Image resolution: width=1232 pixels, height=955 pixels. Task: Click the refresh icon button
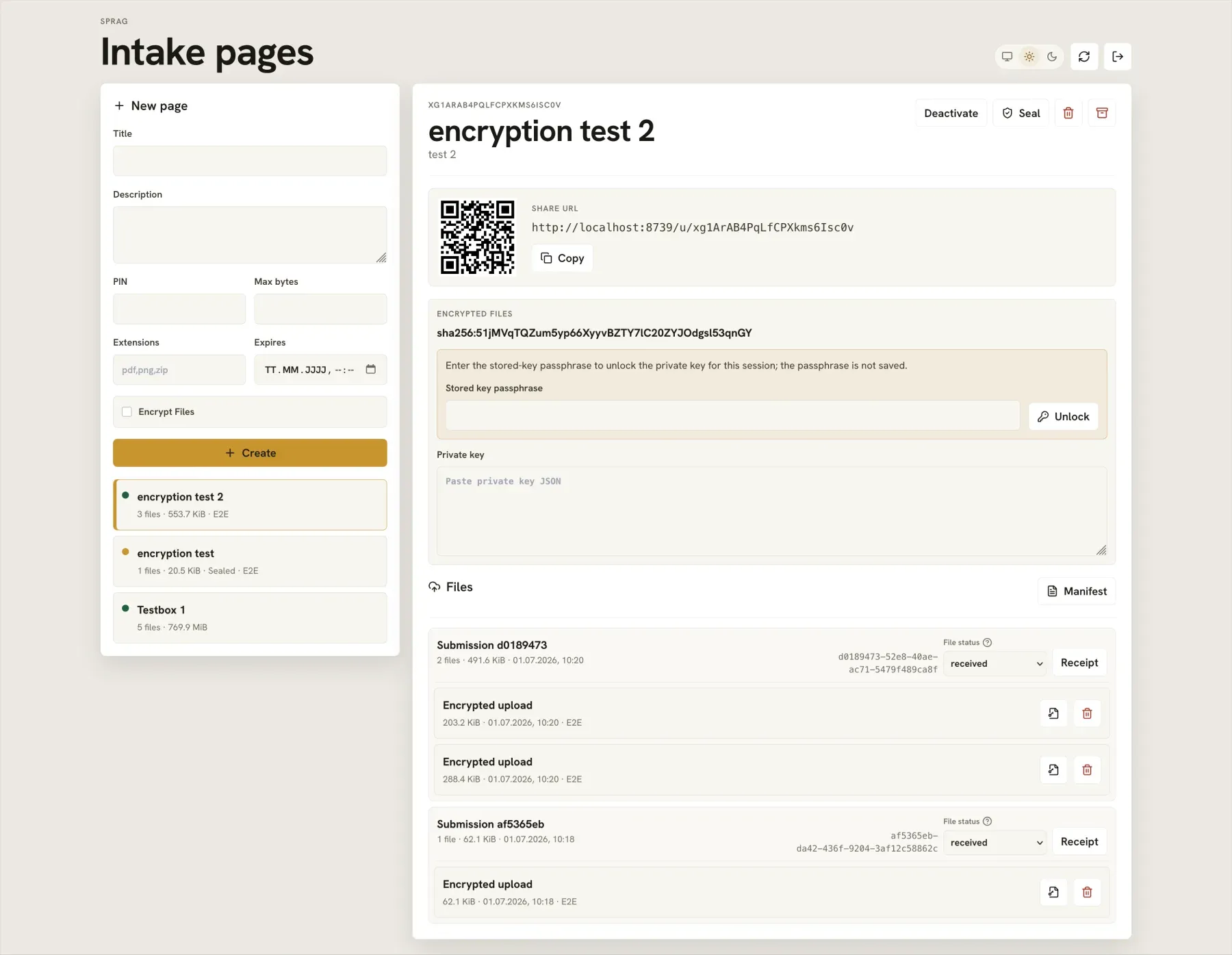click(1084, 57)
